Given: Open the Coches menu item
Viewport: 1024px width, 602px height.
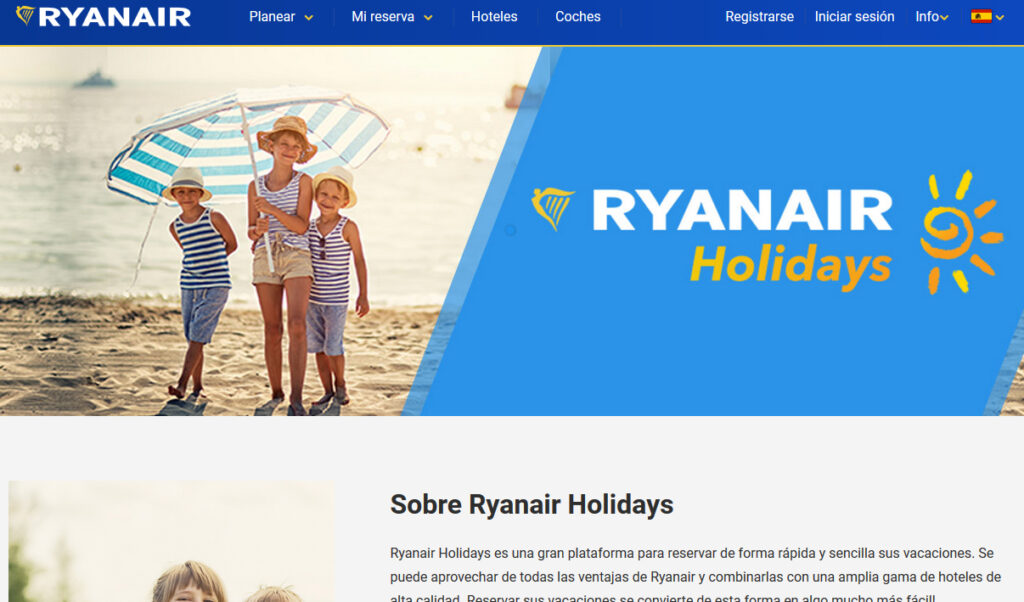Looking at the screenshot, I should 577,16.
